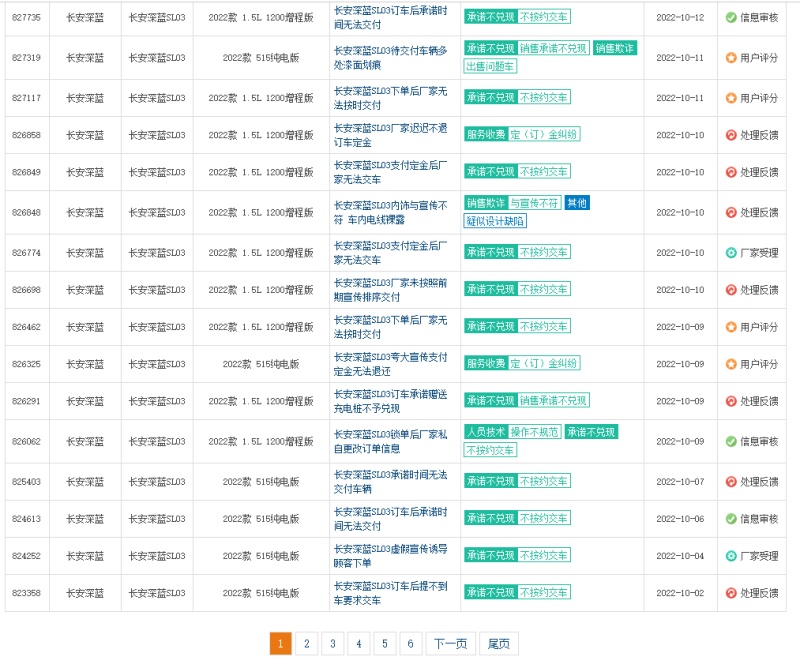Image resolution: width=800 pixels, height=668 pixels.
Task: Select the 用户评分 icon for complaint 827117
Action: [x=731, y=97]
